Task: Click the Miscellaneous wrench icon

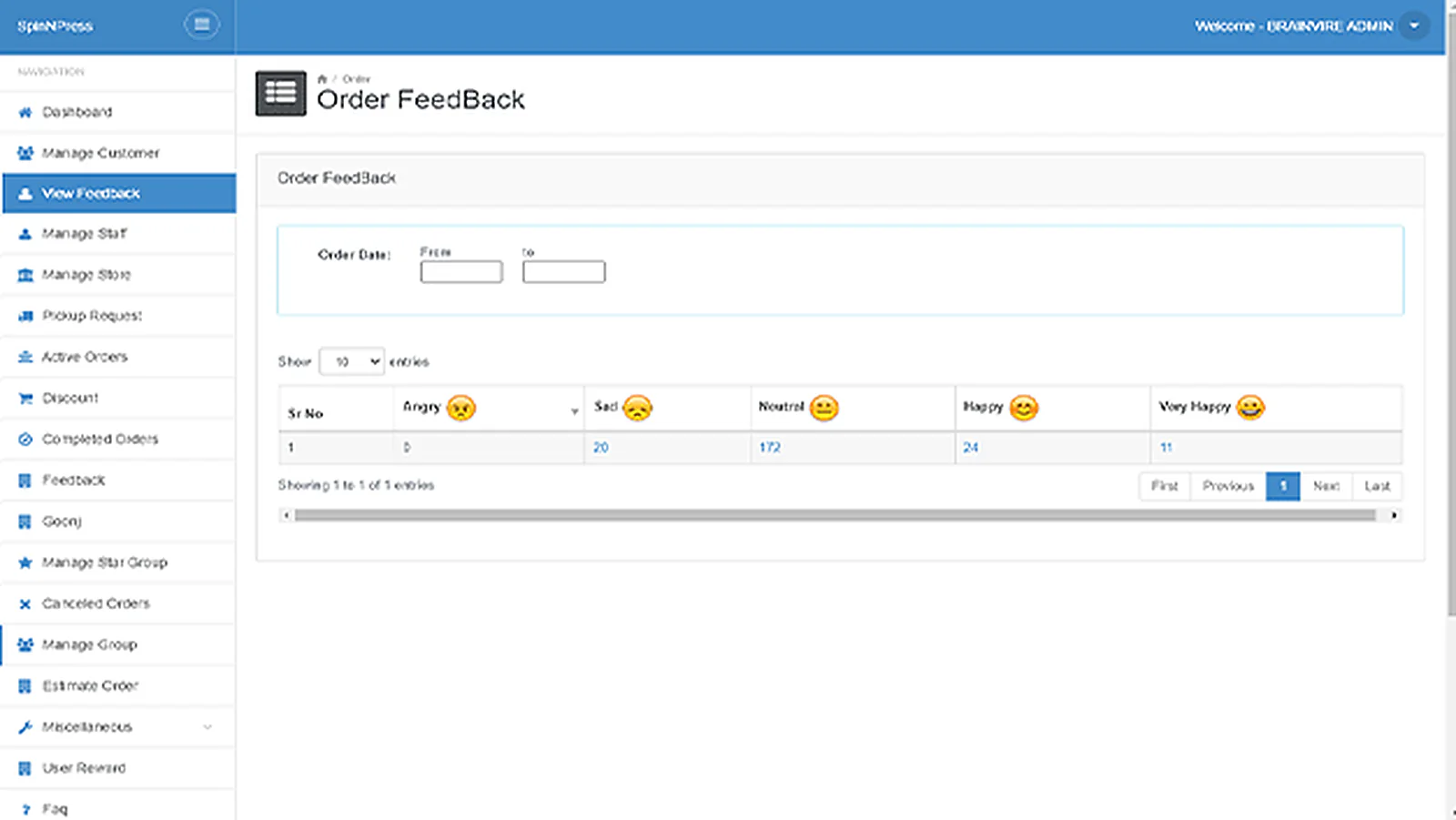Action: click(25, 727)
